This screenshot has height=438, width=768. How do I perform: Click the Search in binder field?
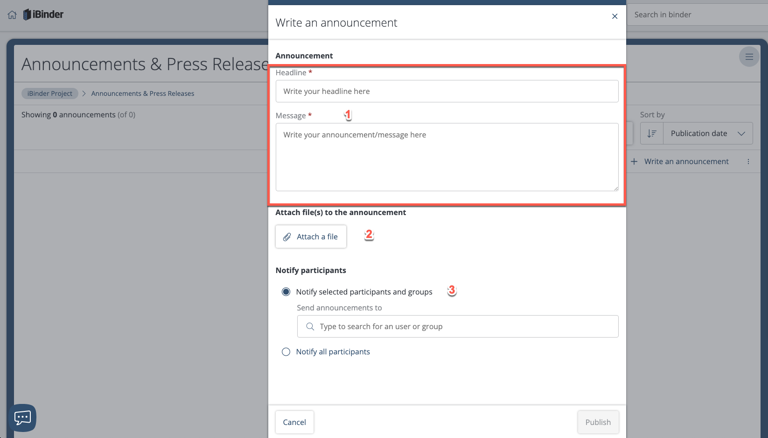tap(695, 15)
